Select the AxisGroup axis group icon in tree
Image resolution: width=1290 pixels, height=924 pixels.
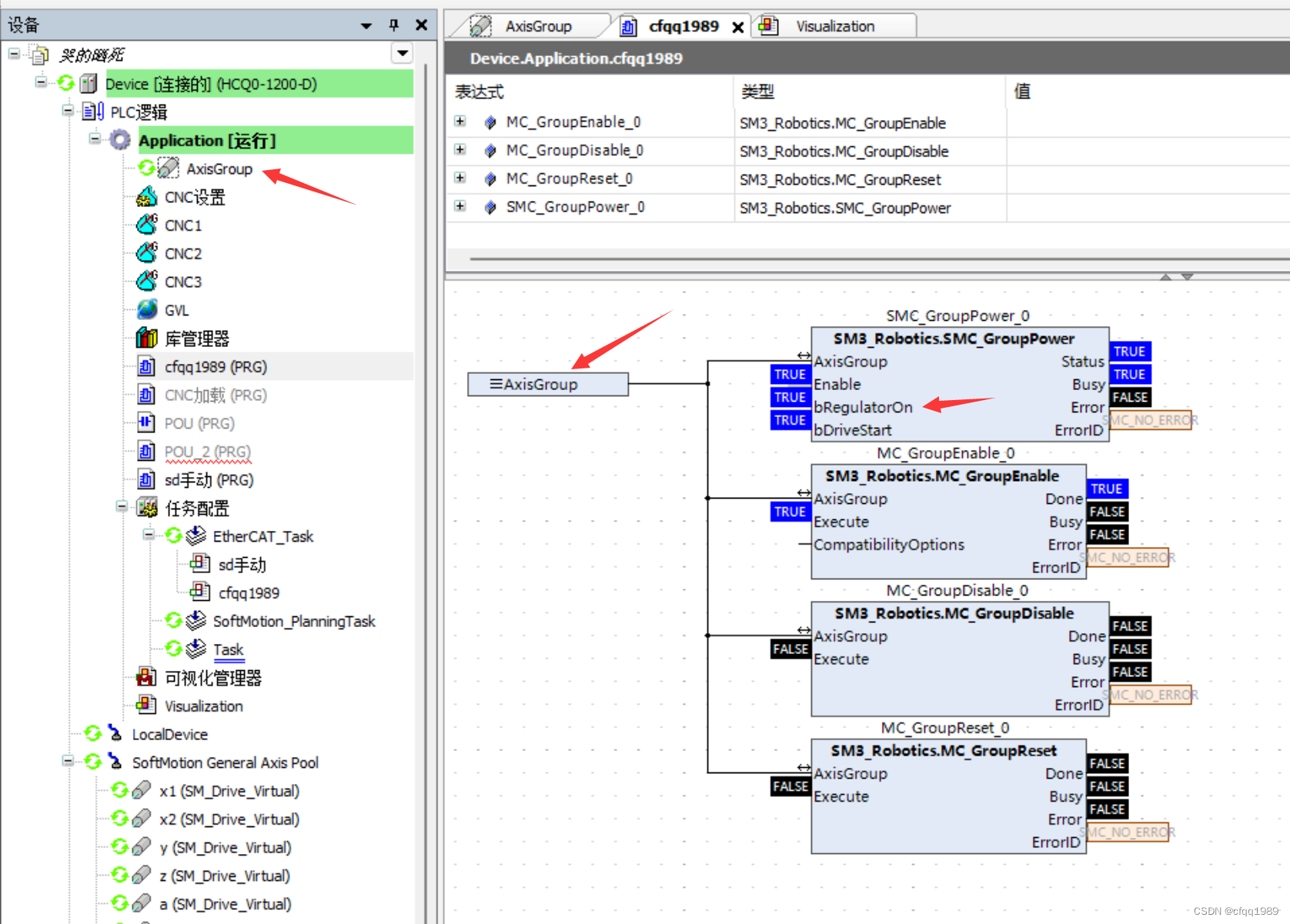coord(166,168)
